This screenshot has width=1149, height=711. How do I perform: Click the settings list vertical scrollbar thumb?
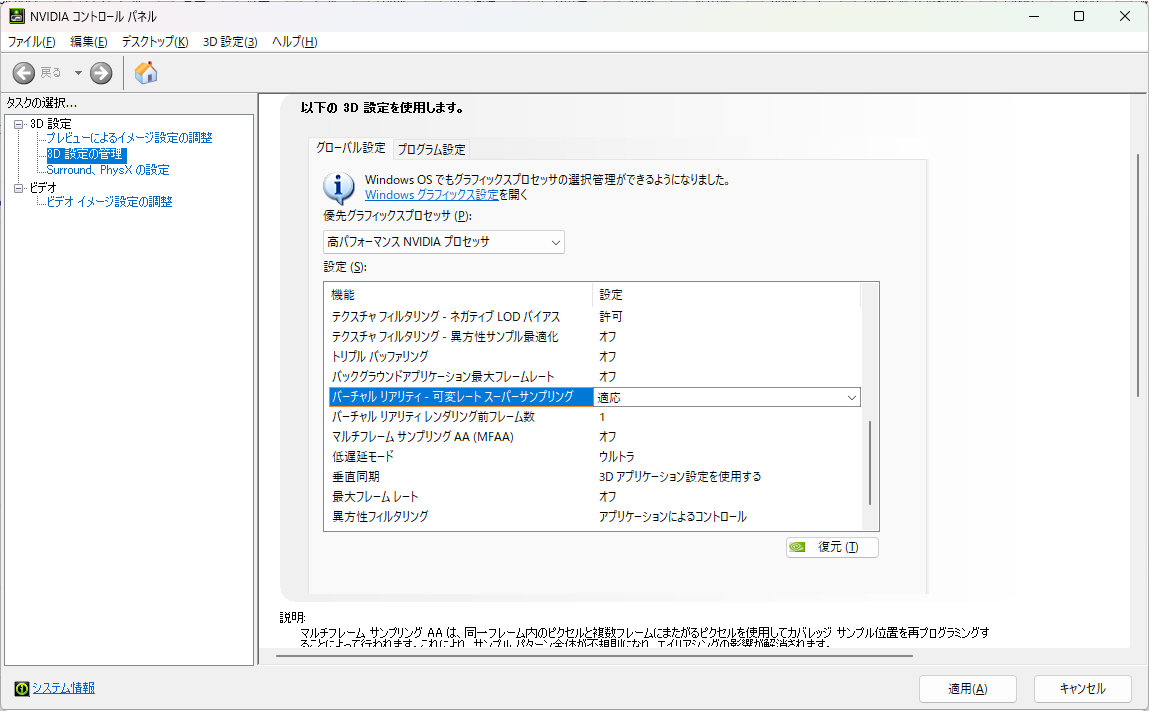(x=870, y=463)
